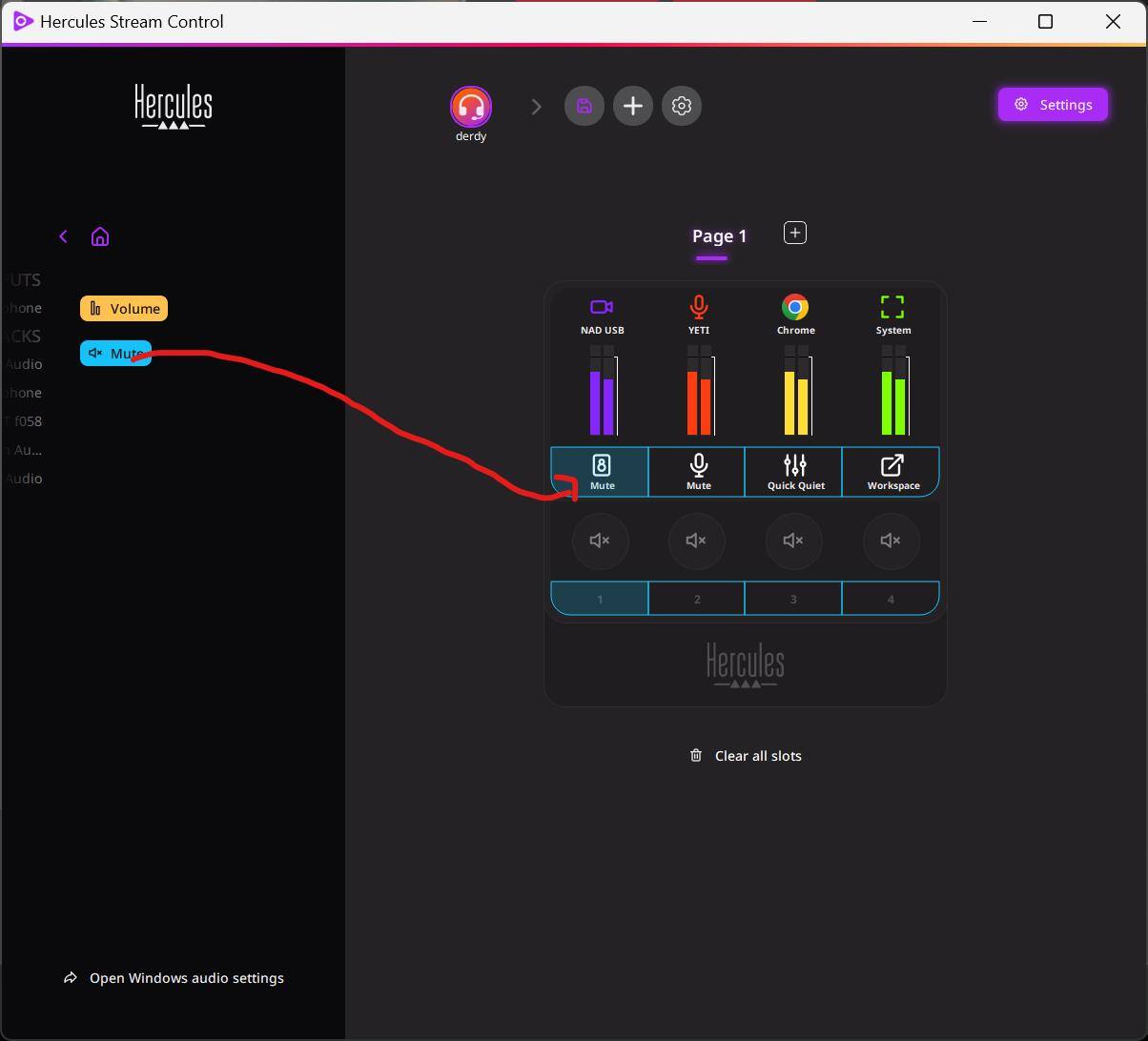Viewport: 1148px width, 1041px height.
Task: Select the NAD USB camera icon
Action: coord(602,307)
